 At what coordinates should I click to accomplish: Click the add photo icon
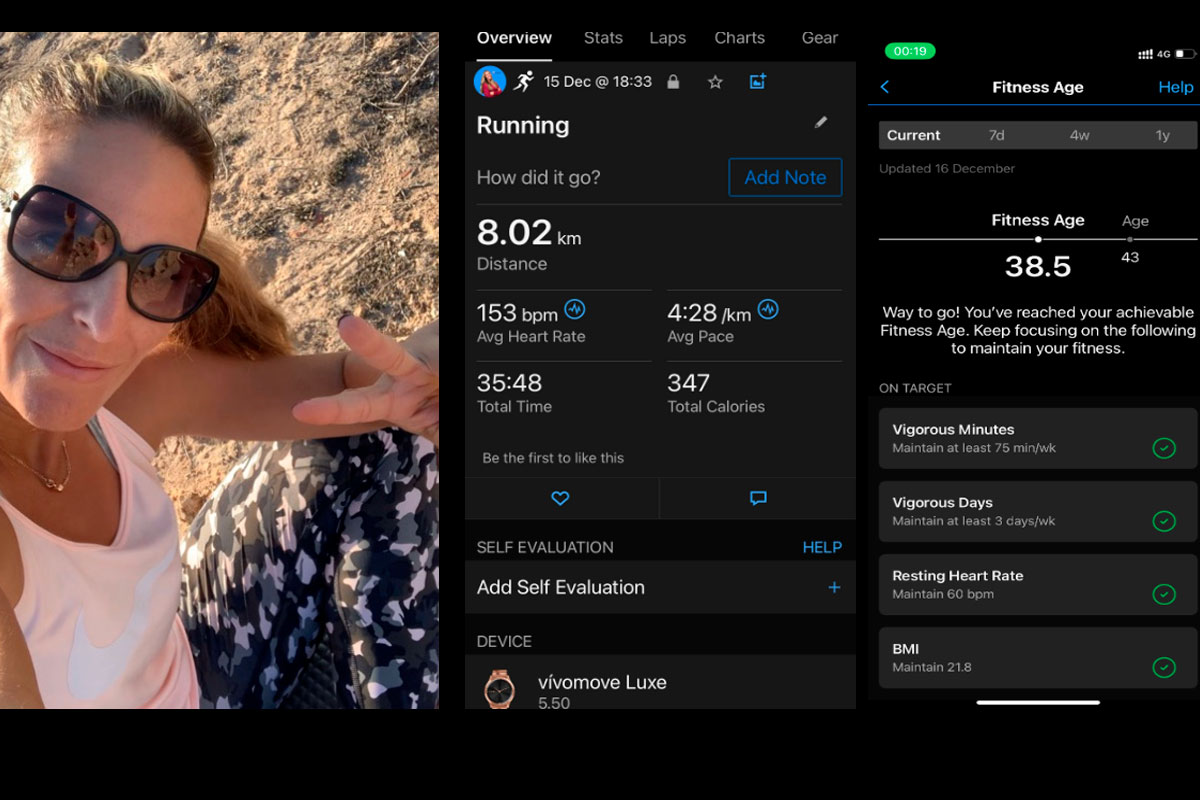757,82
